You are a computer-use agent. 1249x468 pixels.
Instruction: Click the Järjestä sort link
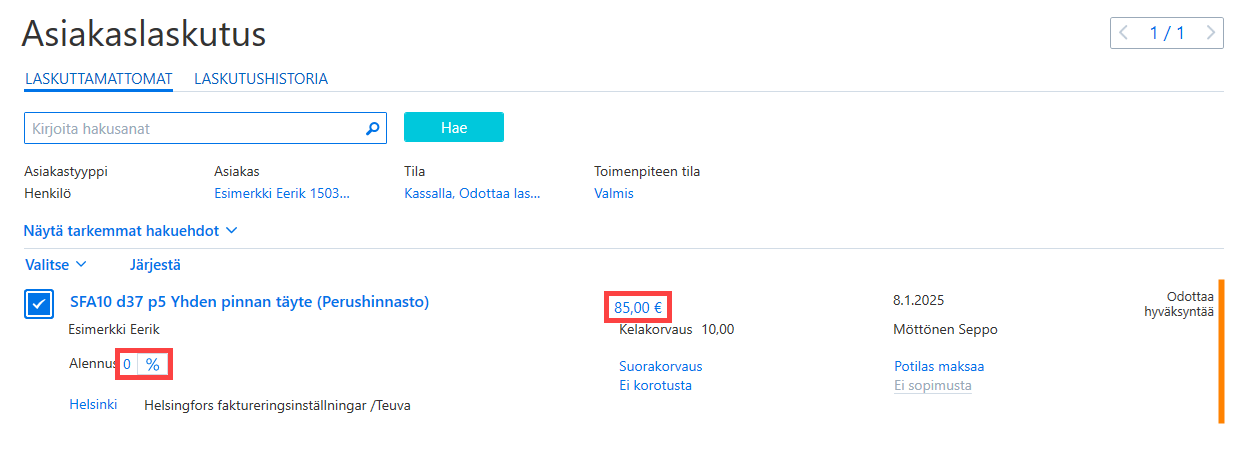pos(155,265)
